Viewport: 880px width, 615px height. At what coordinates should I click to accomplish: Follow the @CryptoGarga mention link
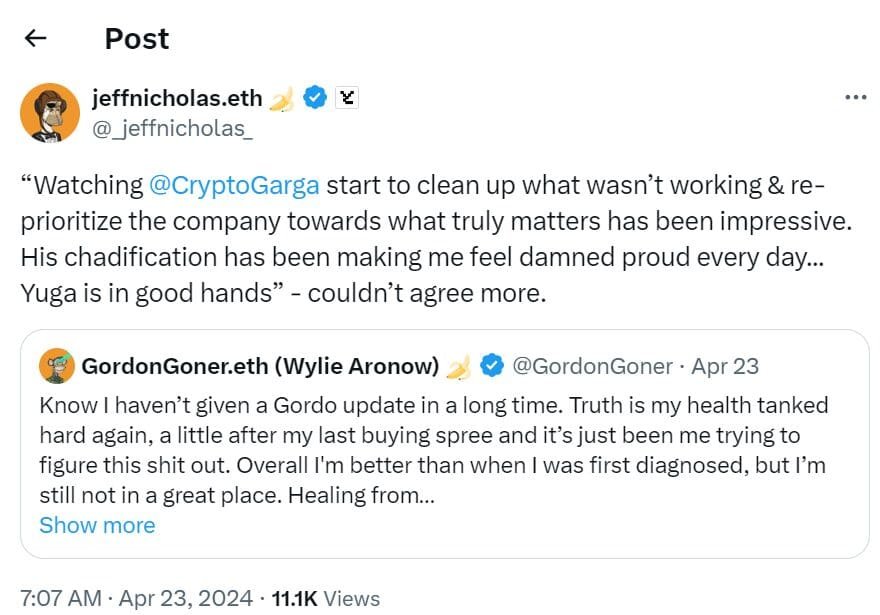click(x=234, y=185)
